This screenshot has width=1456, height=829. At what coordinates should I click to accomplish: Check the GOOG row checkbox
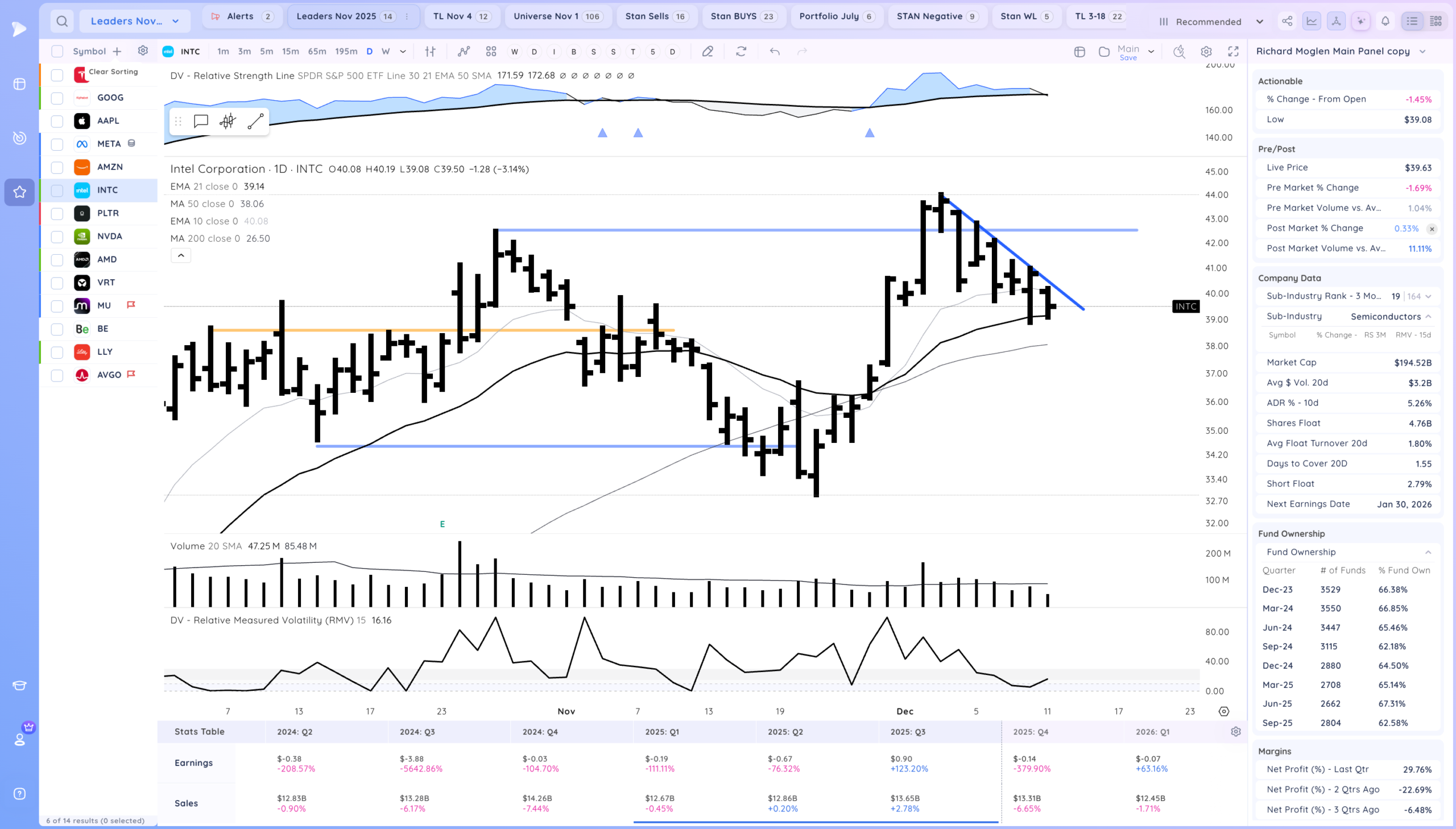57,98
